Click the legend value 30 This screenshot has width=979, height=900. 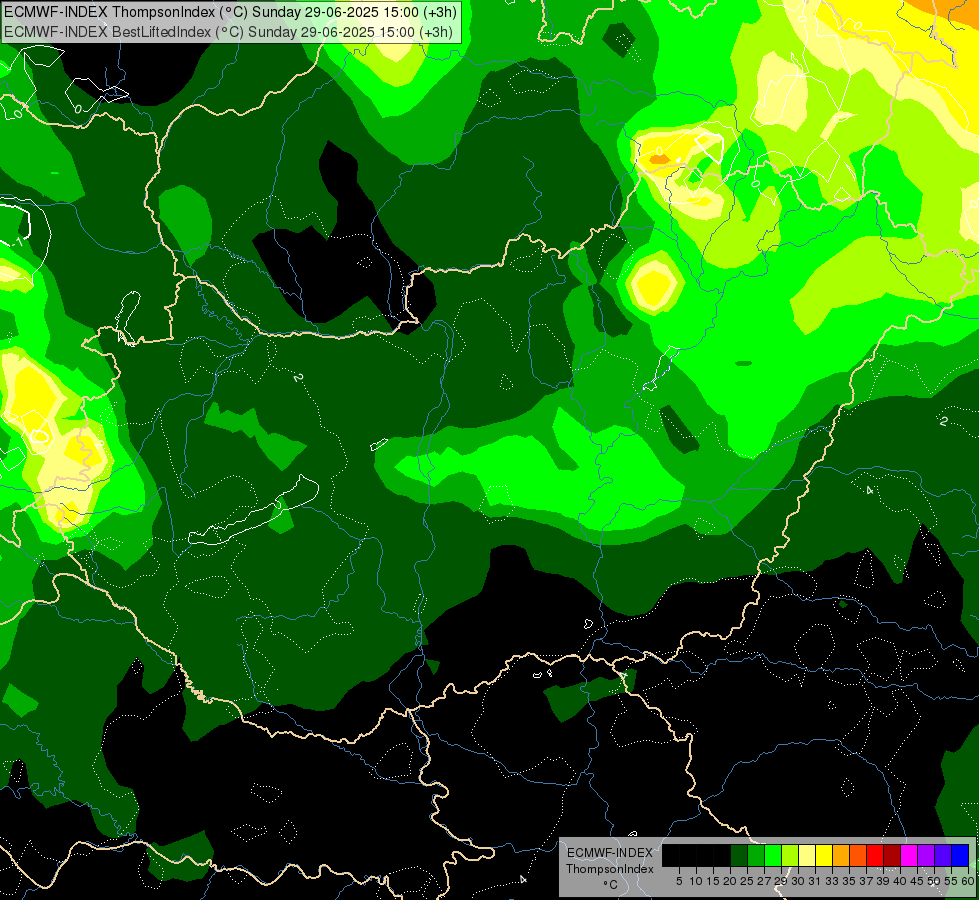(x=798, y=881)
